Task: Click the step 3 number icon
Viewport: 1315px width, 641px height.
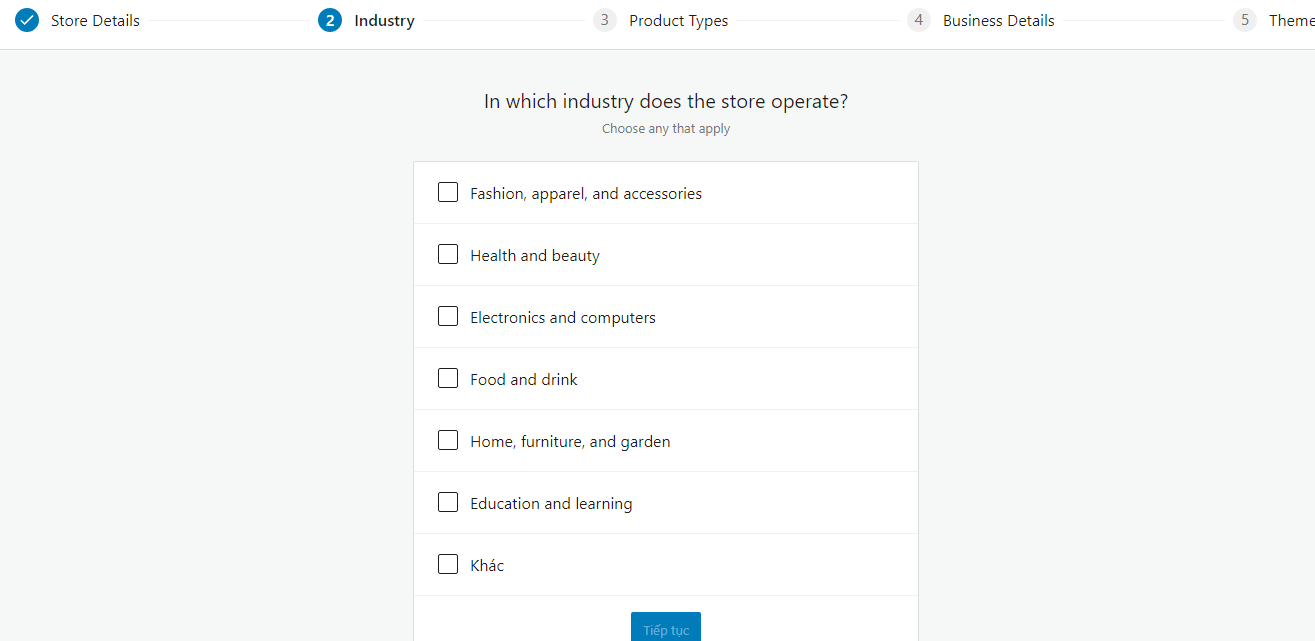Action: [604, 20]
